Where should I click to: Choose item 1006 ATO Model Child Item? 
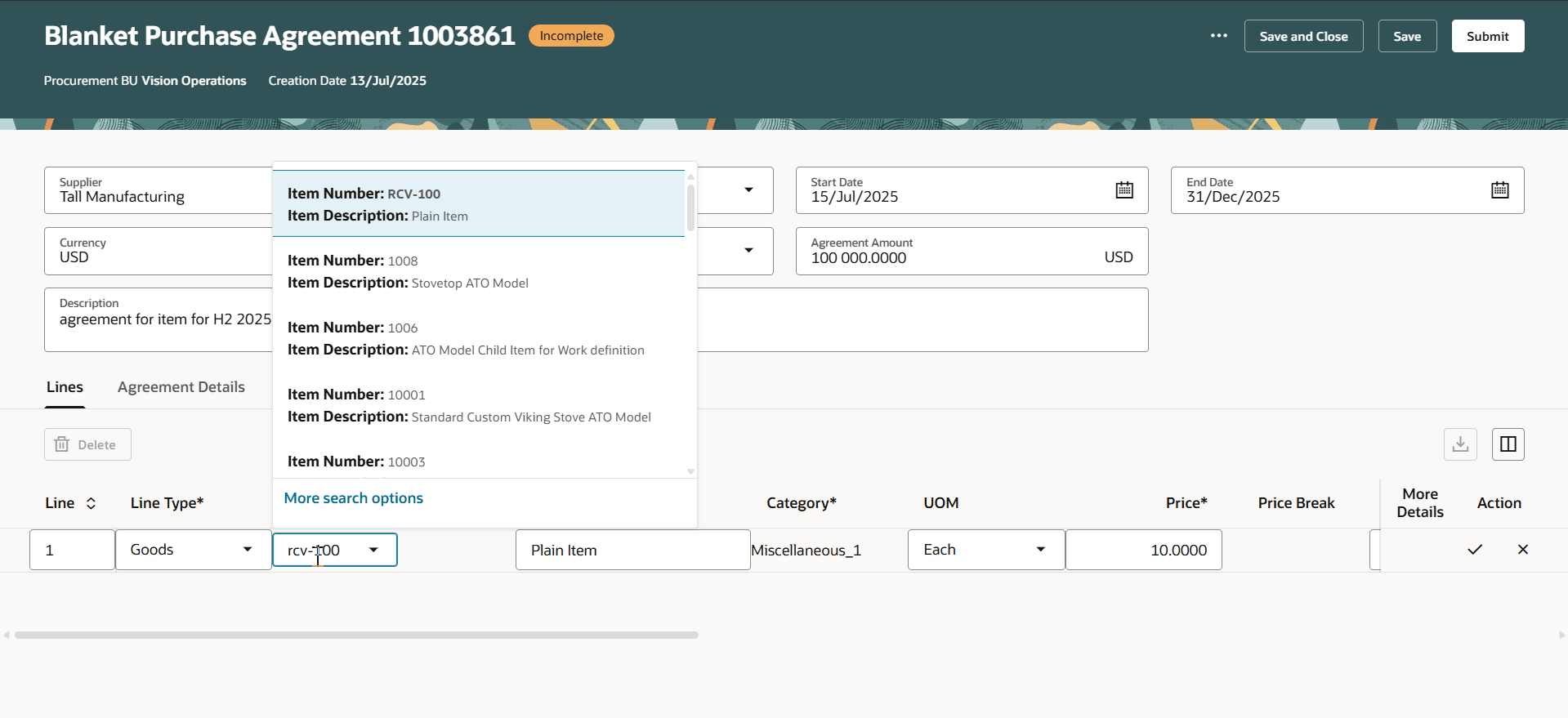pos(479,338)
